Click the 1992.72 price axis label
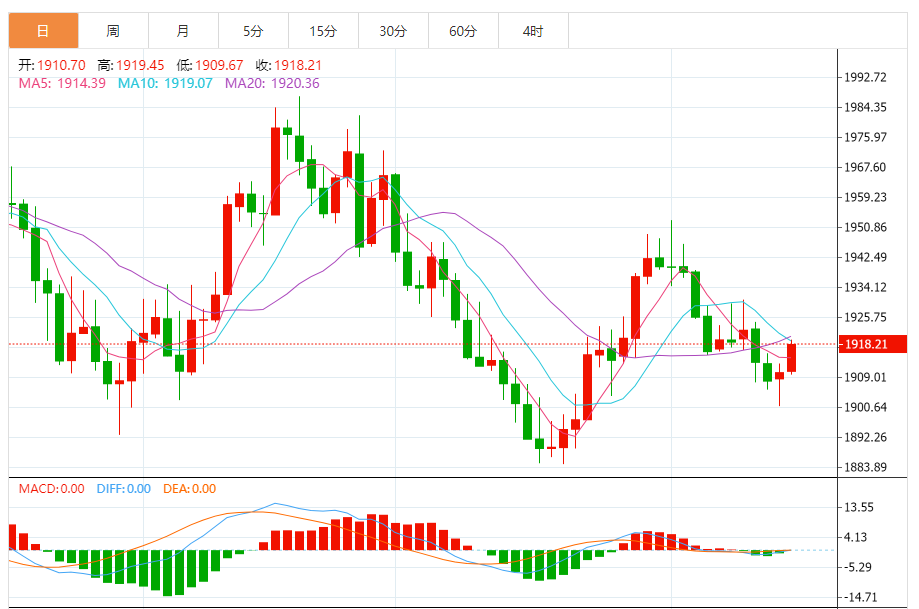The height and width of the screenshot is (609, 919). tap(865, 77)
